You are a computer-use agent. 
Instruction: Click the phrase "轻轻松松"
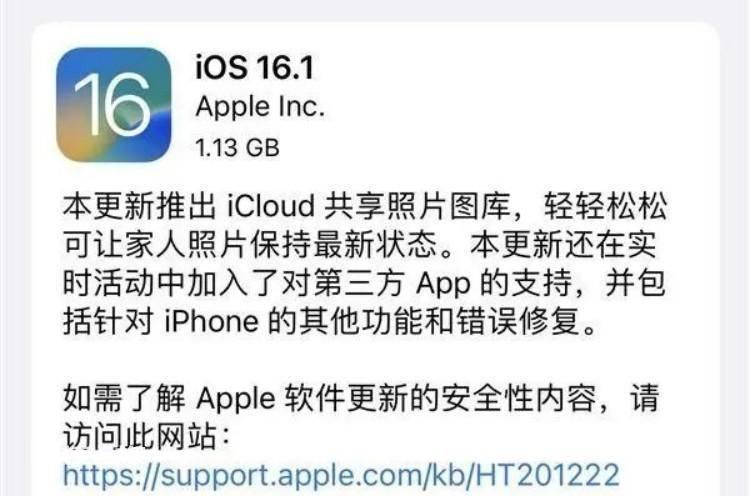coord(606,207)
